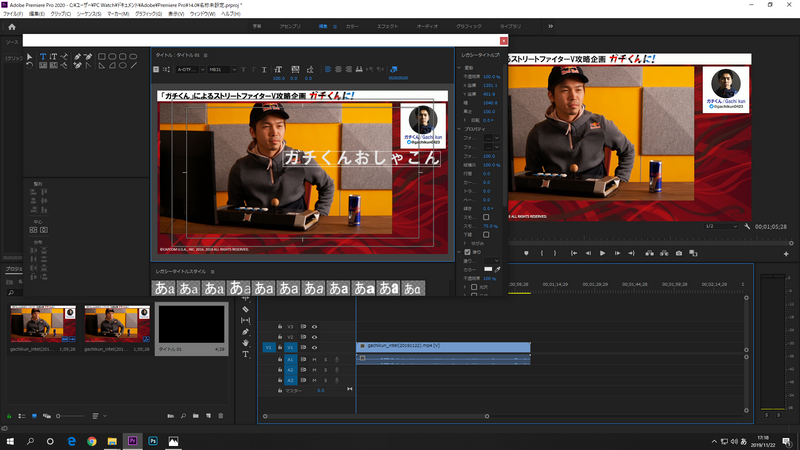
Task: Select the Rectangle shape tool in title tools
Action: point(103,56)
